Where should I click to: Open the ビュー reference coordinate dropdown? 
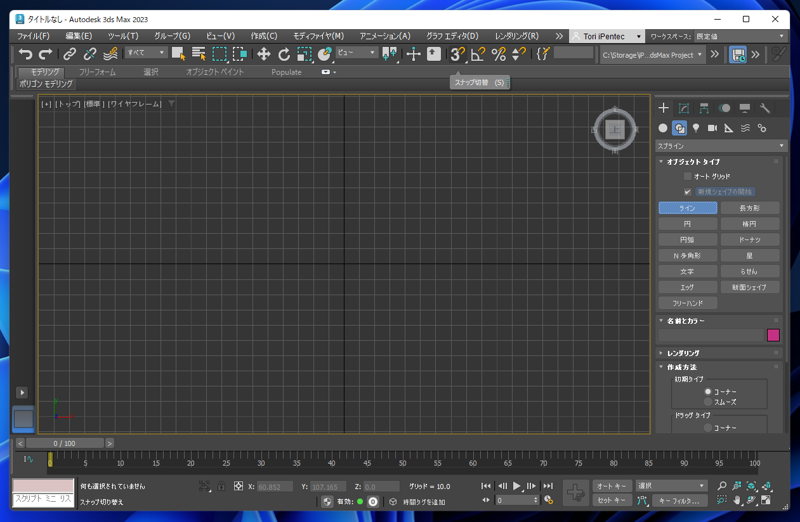tap(356, 53)
